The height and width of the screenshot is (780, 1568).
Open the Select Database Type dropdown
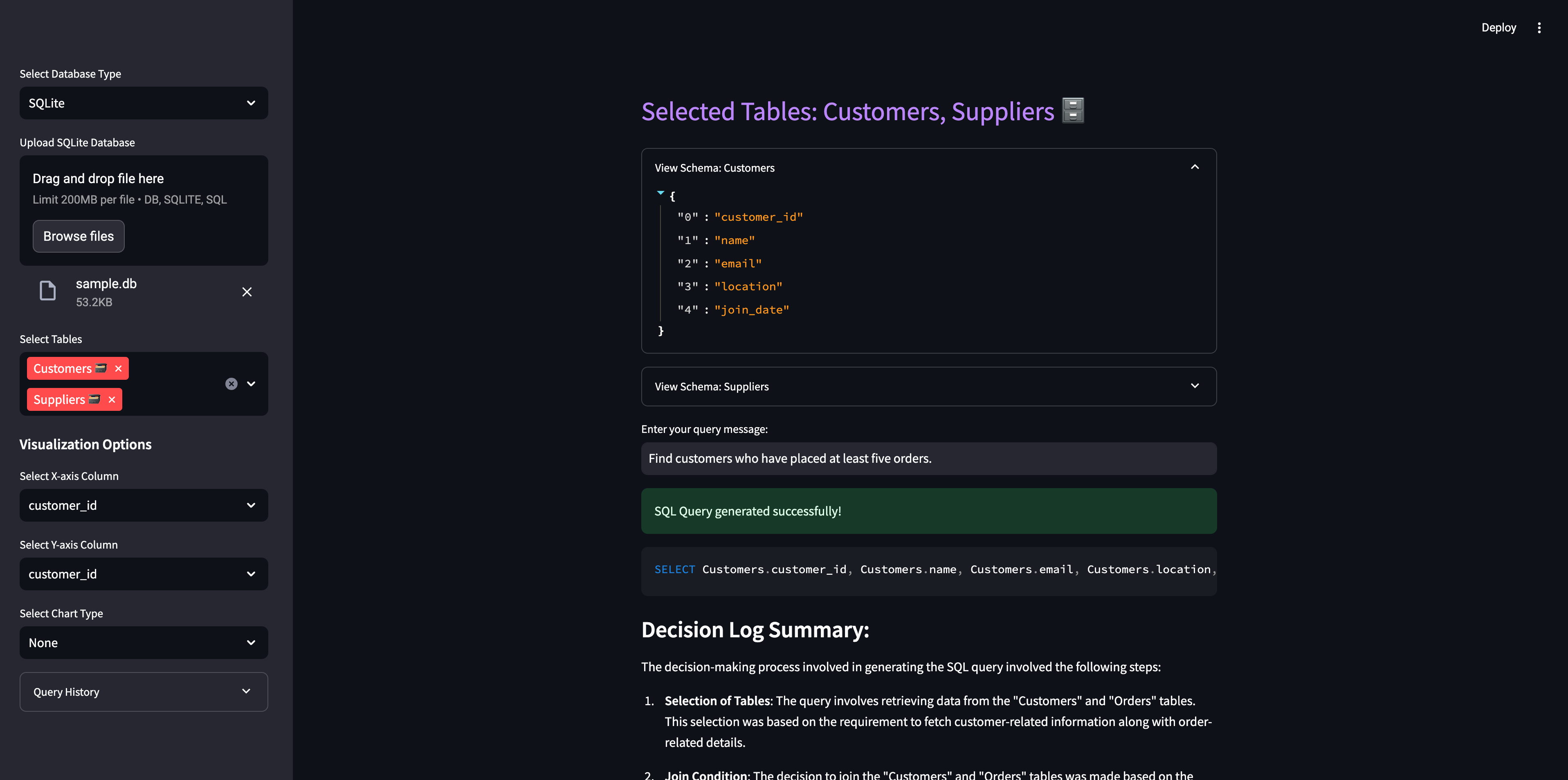[144, 103]
